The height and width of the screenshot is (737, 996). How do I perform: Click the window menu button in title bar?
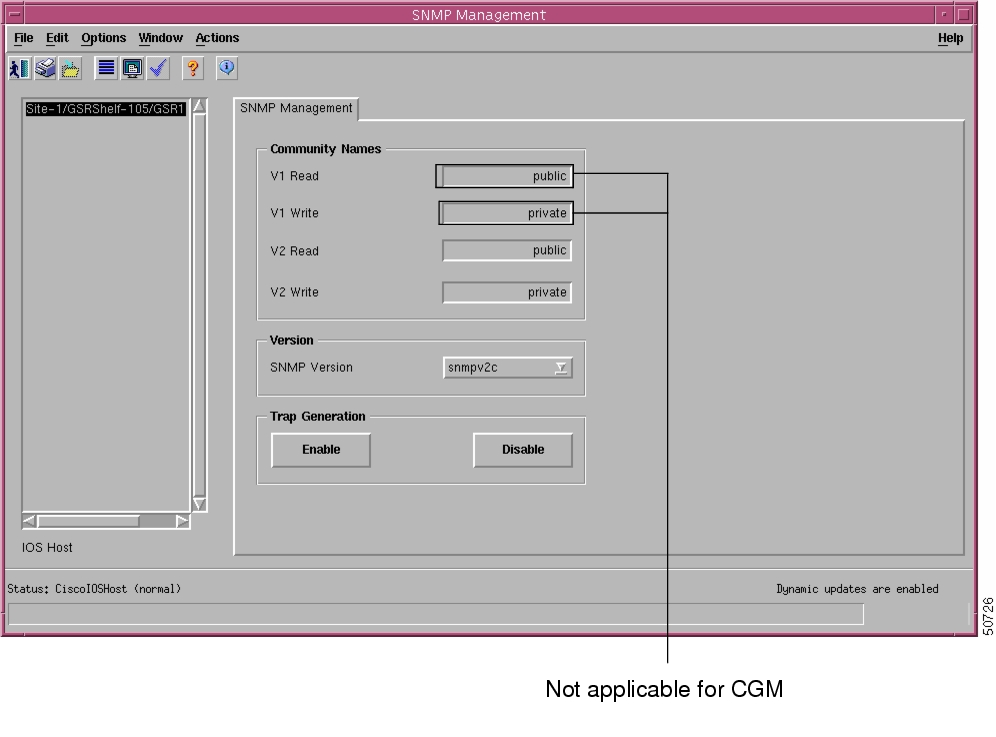15,14
